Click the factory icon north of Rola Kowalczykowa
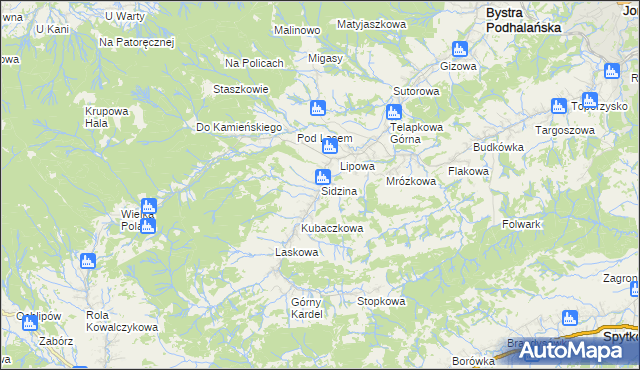Screen dimensions: 640x370 pyautogui.click(x=88, y=261)
